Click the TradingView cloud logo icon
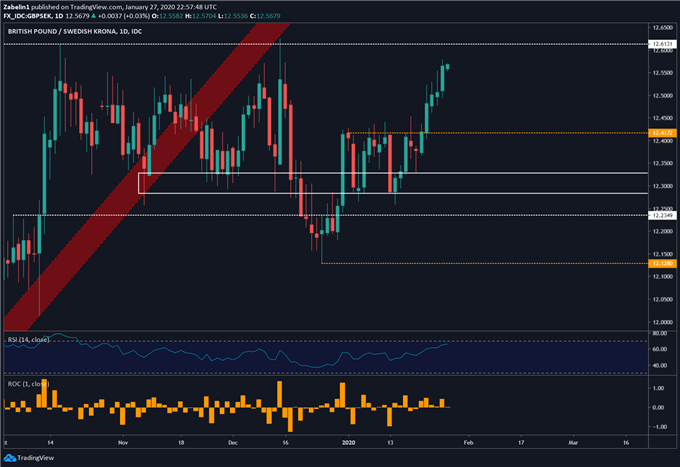The width and height of the screenshot is (680, 467). pyautogui.click(x=9, y=457)
